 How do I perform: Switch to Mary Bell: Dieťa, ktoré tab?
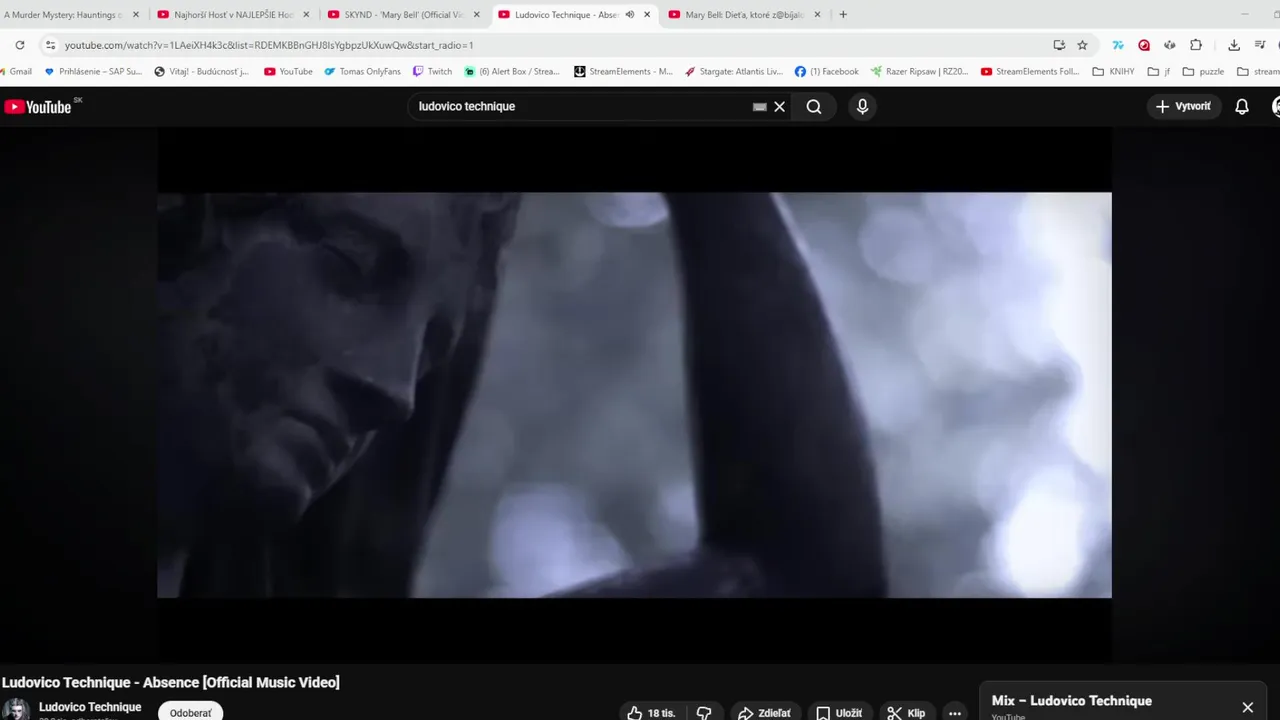743,15
